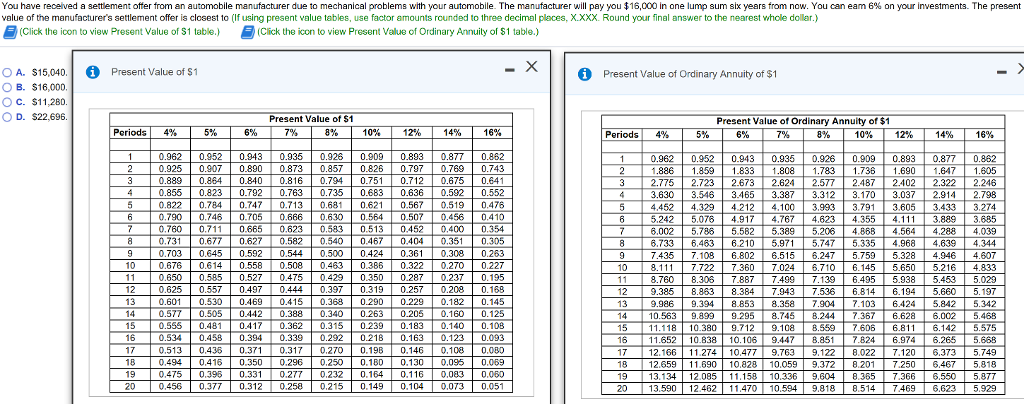Click value 11.470 in the Ordinary Annuity table
This screenshot has height=404, width=1024.
[743, 388]
